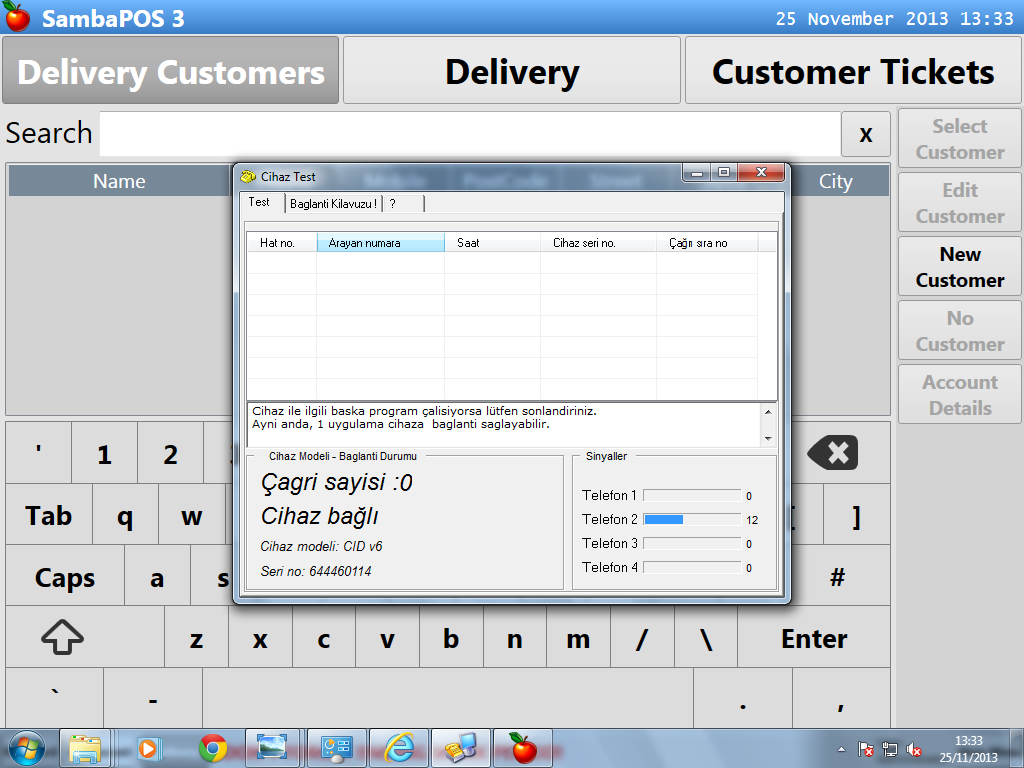The image size is (1024, 768).
Task: Open the Customer Tickets section
Action: tap(853, 72)
